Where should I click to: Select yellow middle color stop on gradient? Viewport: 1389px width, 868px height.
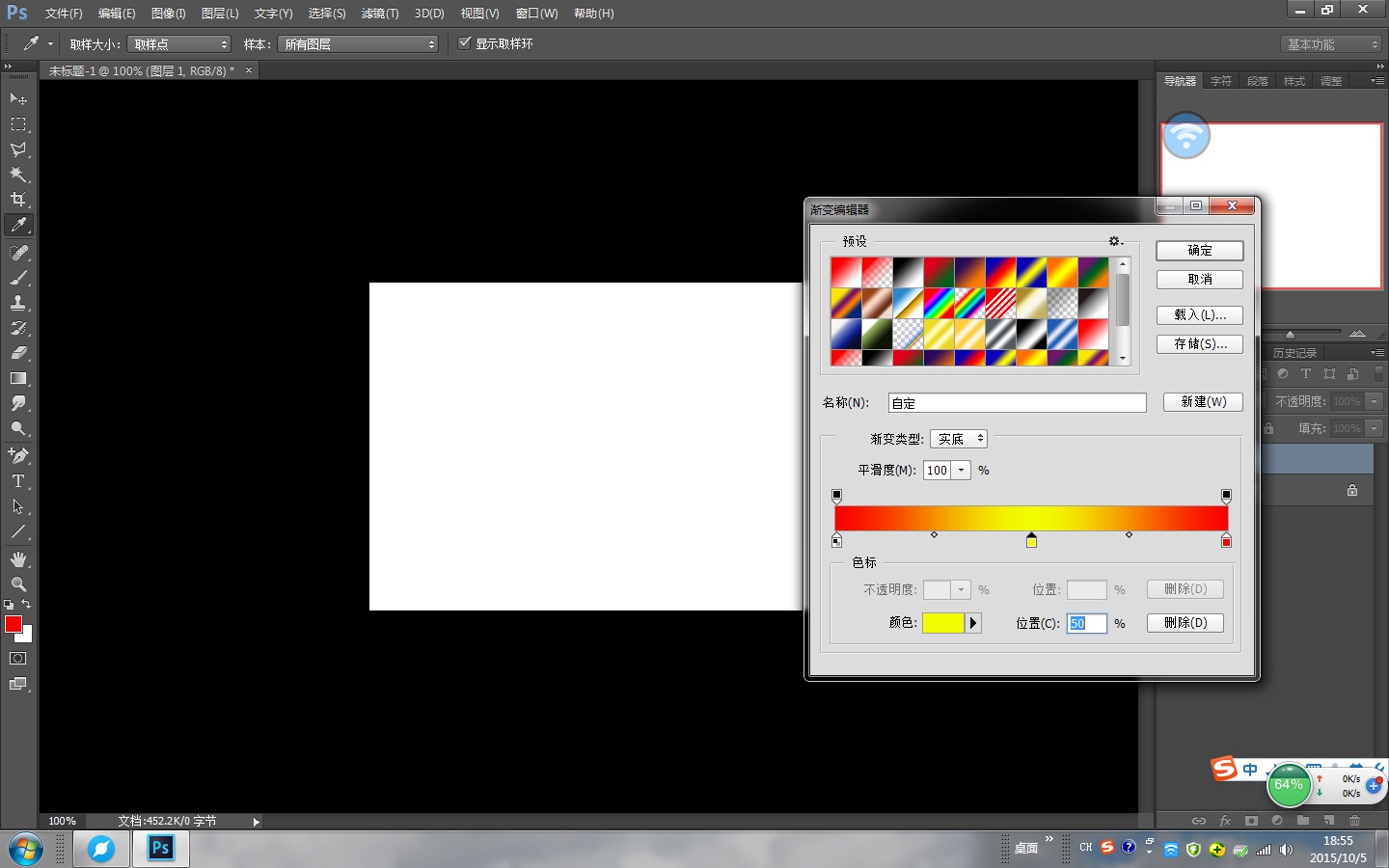[x=1031, y=540]
